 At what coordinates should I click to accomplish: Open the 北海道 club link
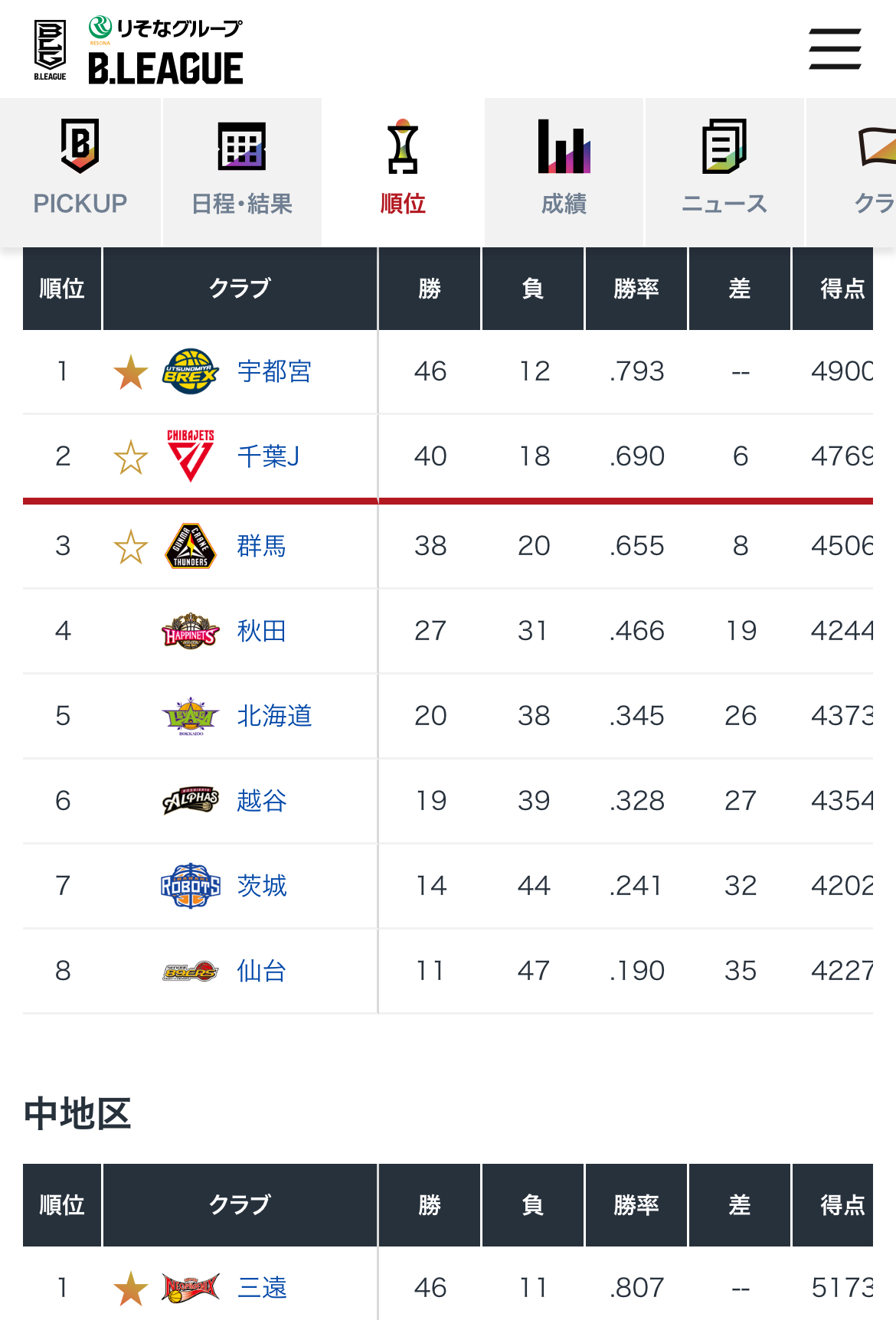click(x=274, y=716)
